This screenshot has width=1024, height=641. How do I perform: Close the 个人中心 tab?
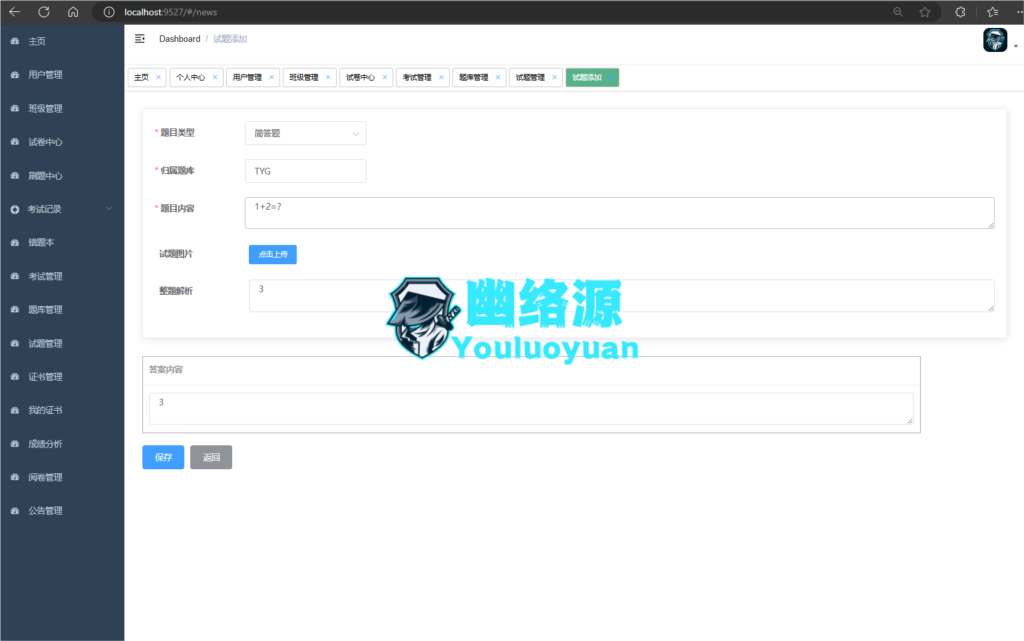click(215, 77)
